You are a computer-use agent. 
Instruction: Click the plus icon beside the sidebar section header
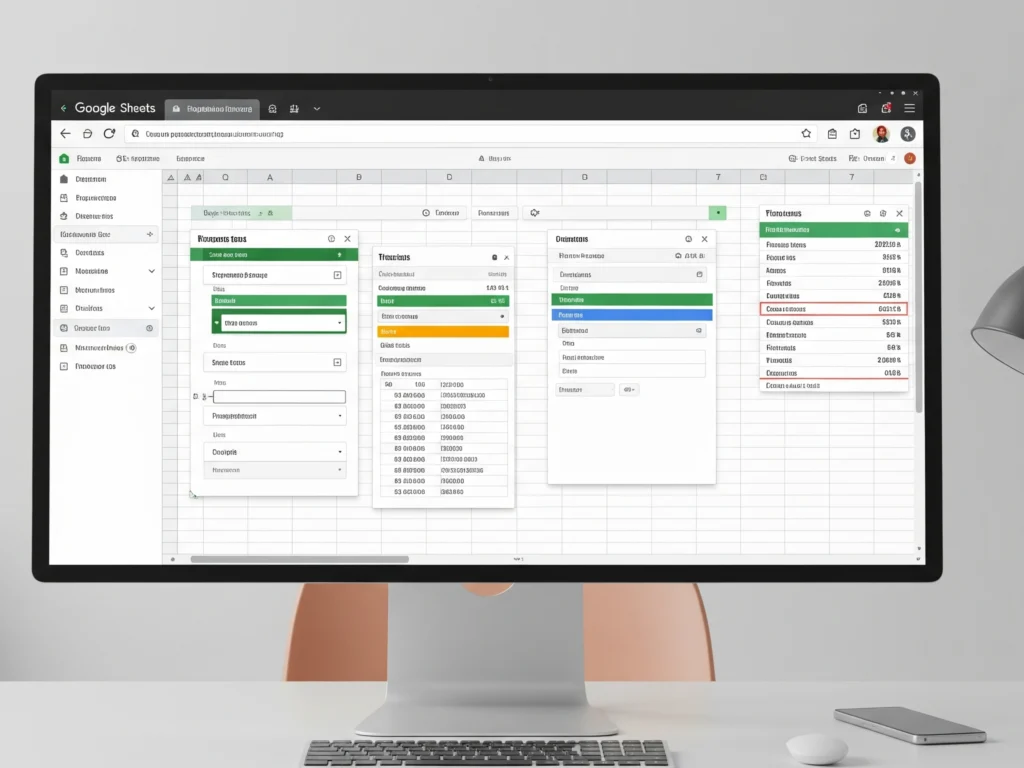[150, 234]
